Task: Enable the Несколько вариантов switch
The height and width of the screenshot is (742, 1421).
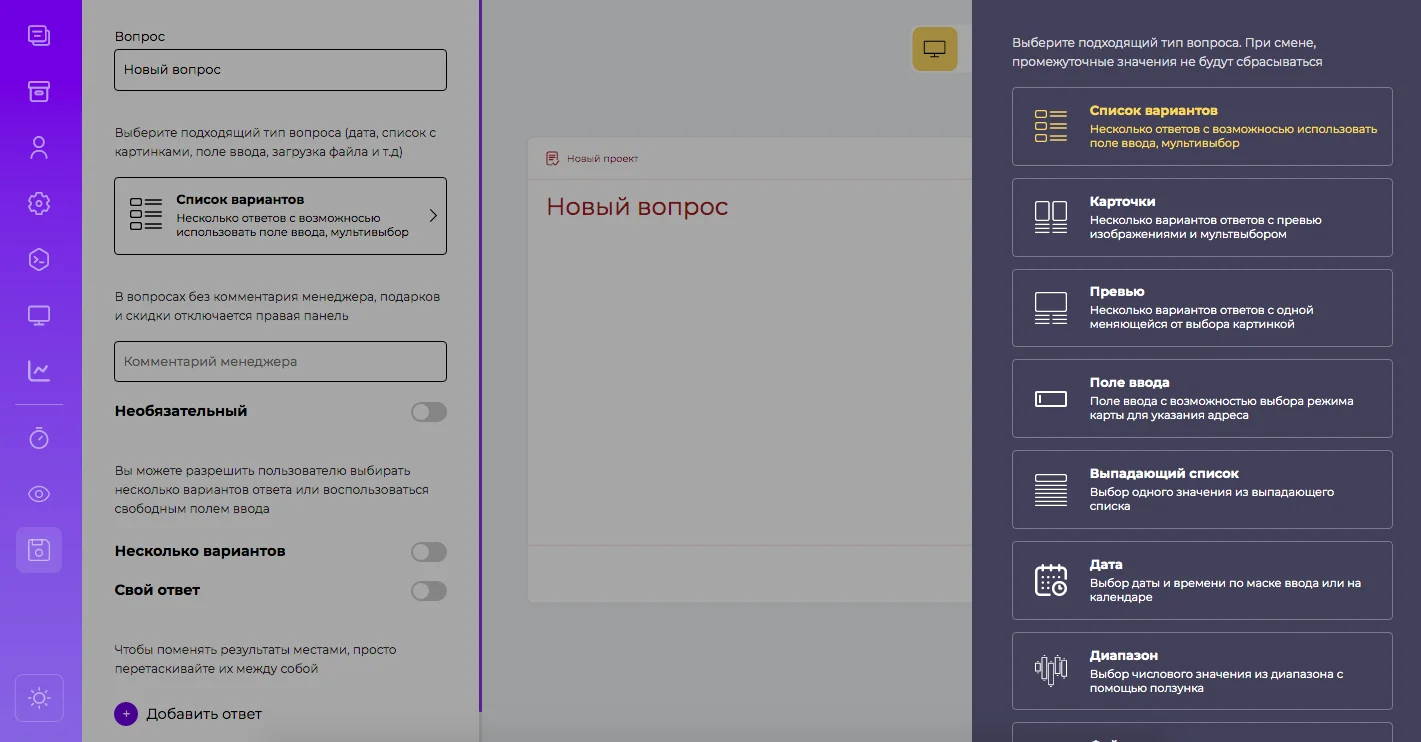Action: 429,552
